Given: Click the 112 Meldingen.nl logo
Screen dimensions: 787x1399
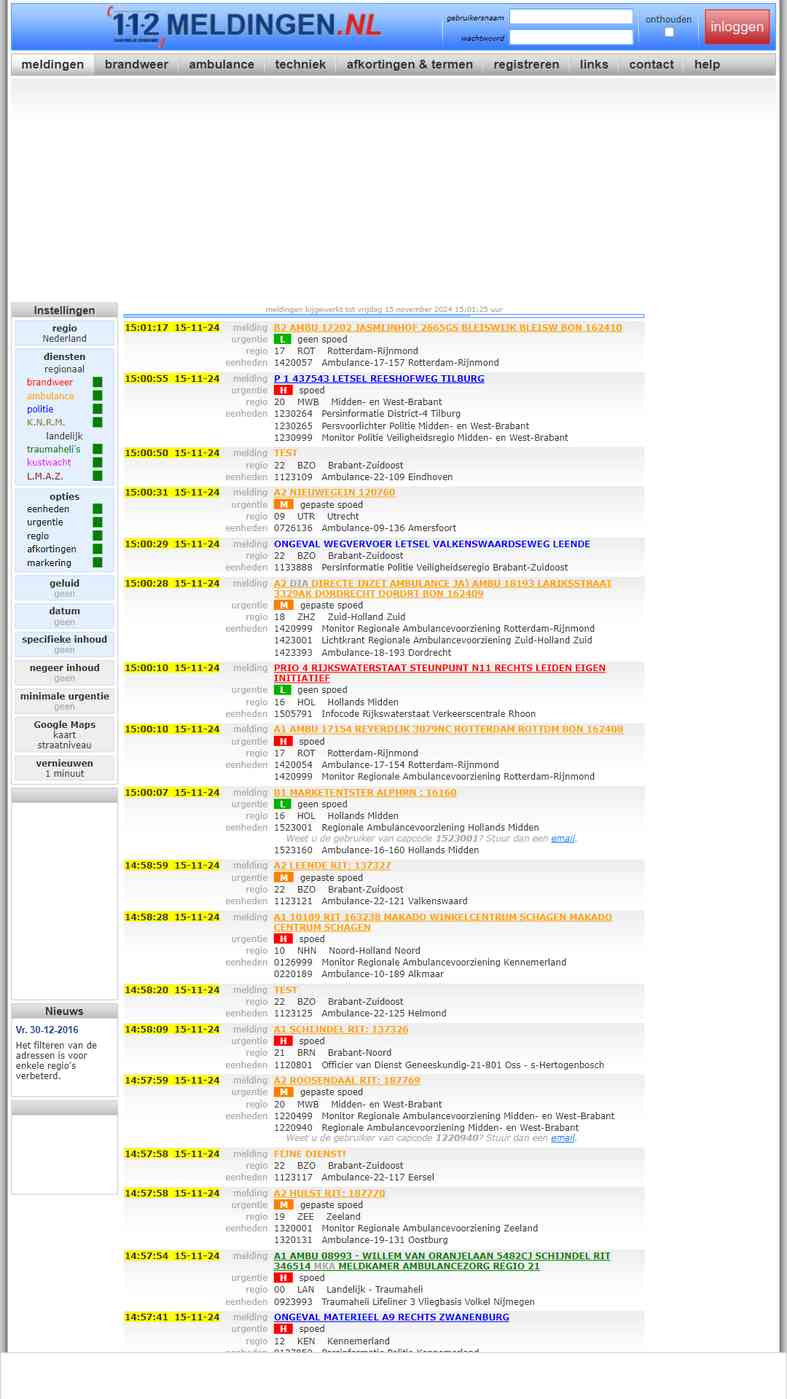Looking at the screenshot, I should click(246, 26).
